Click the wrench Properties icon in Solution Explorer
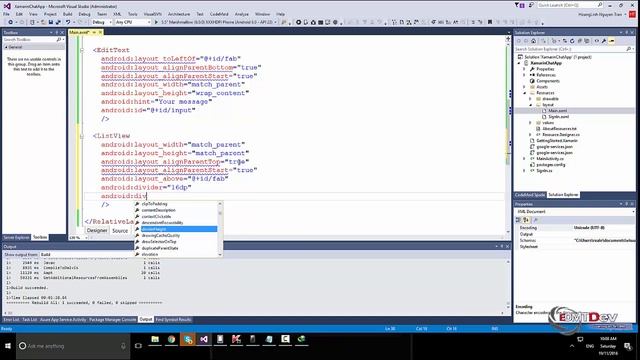 click(x=604, y=41)
